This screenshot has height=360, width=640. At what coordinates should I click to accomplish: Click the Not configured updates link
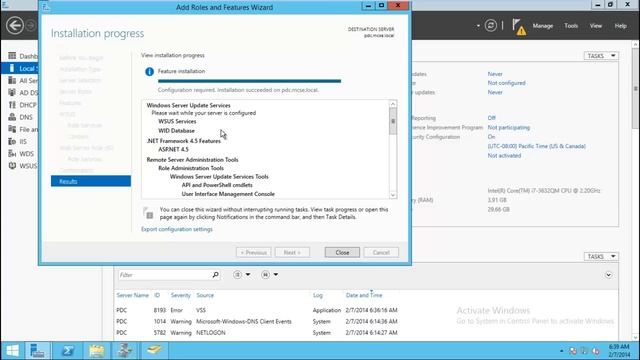pyautogui.click(x=506, y=83)
